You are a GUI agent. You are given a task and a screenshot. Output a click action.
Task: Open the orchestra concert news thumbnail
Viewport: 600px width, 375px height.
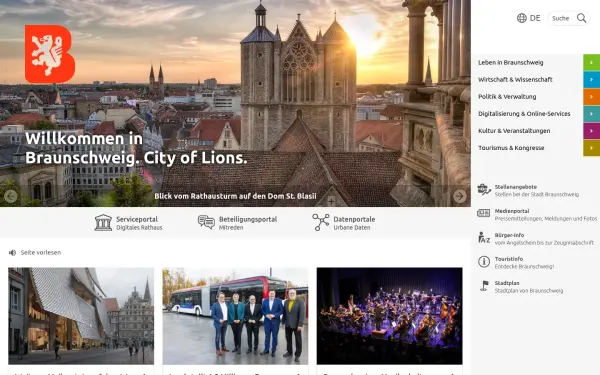tap(390, 316)
